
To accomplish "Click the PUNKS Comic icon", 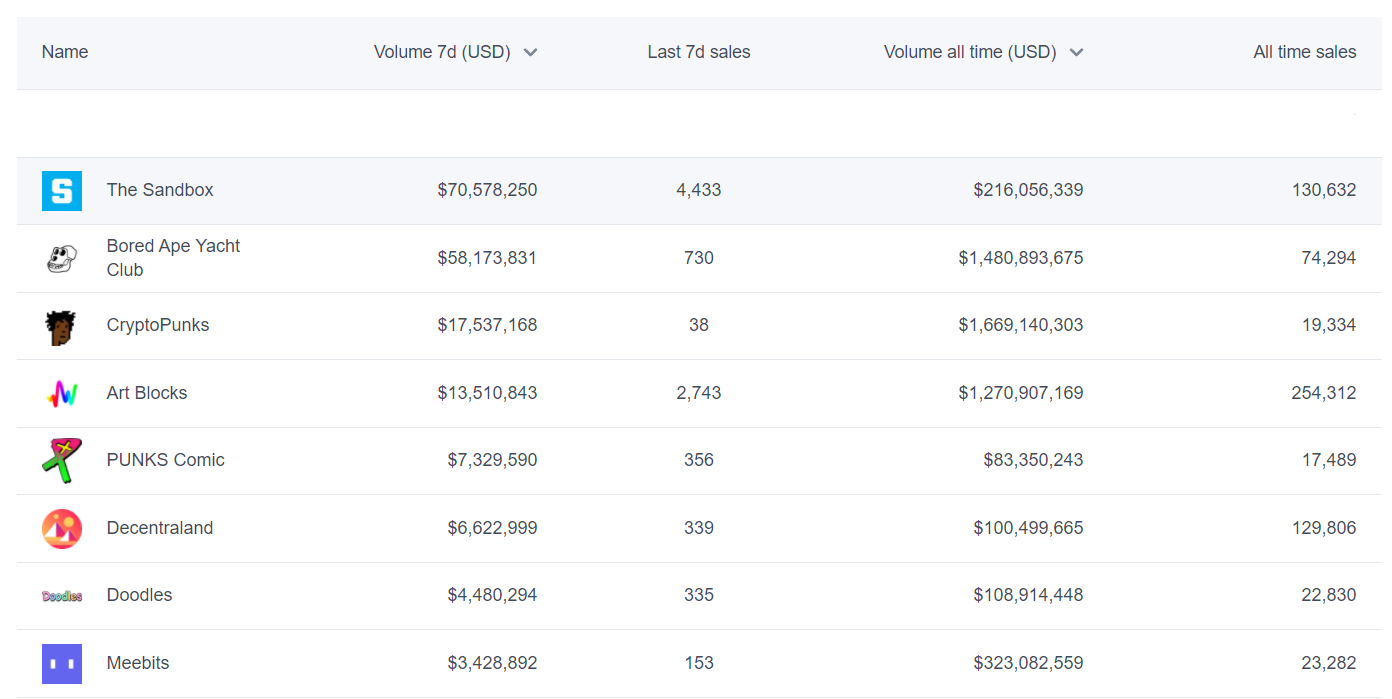I will coord(61,461).
